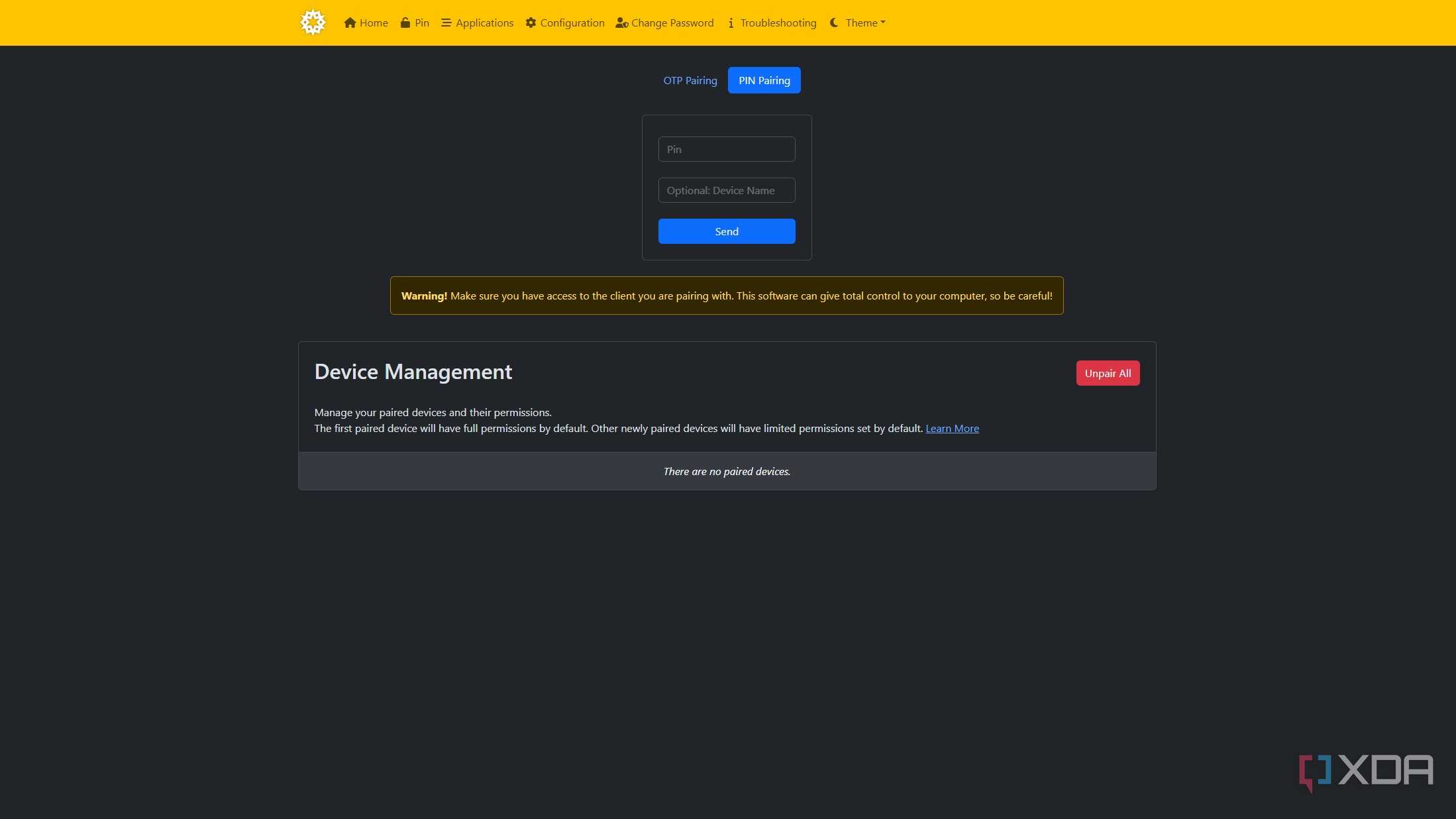
Task: Click the Change Password user-lock icon
Action: 621,23
